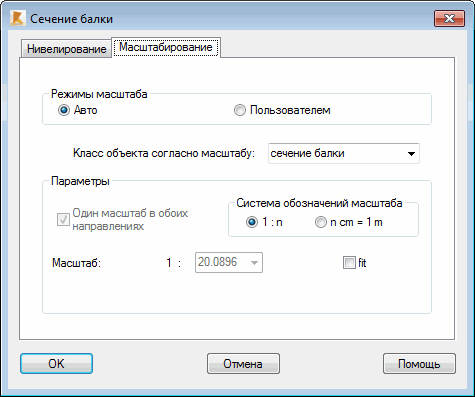Expand the scale value 20.0896 combo box
This screenshot has width=475, height=397.
(254, 263)
